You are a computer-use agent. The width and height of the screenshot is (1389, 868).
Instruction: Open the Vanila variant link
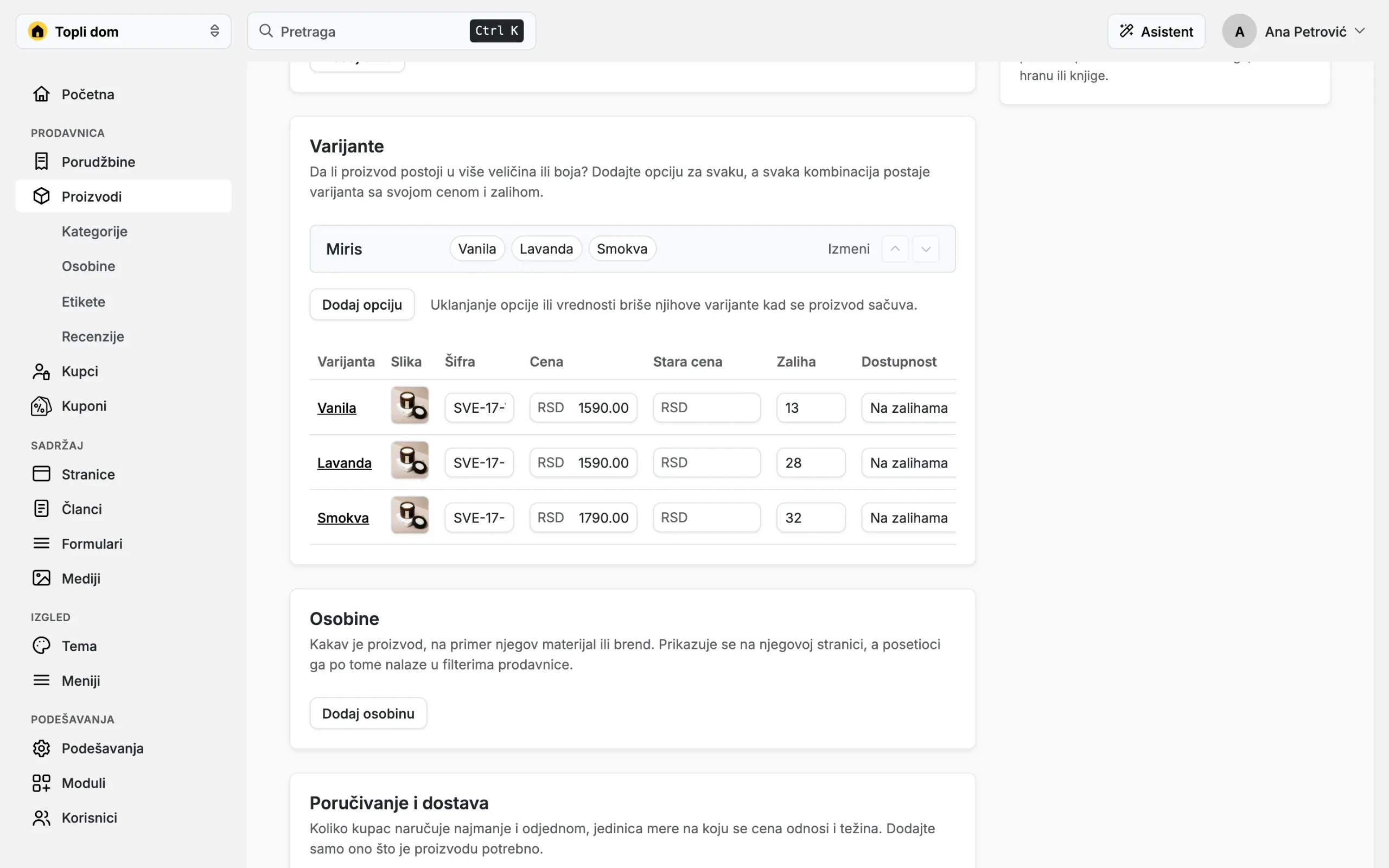337,407
